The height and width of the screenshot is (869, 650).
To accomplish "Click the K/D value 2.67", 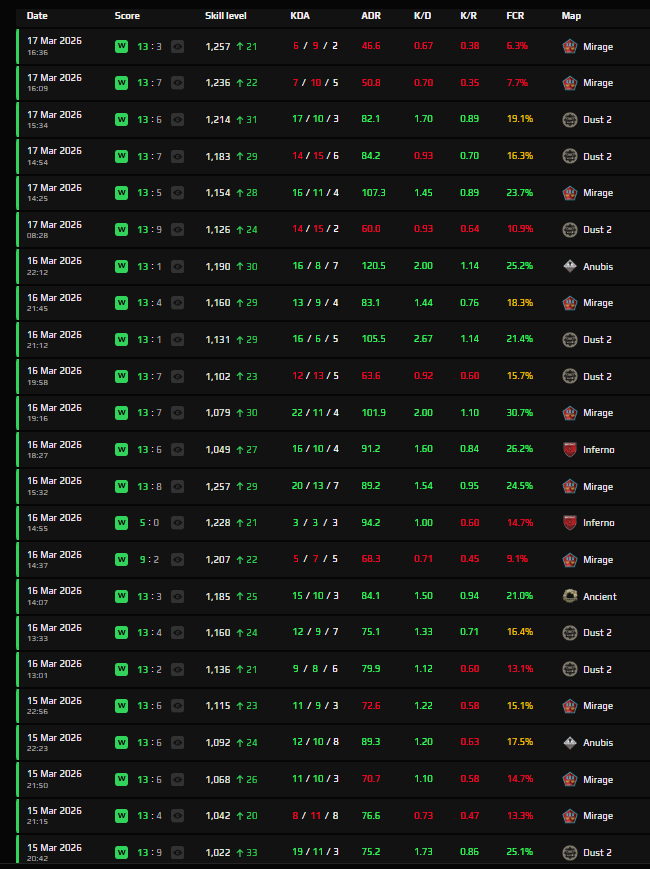I will pyautogui.click(x=423, y=339).
